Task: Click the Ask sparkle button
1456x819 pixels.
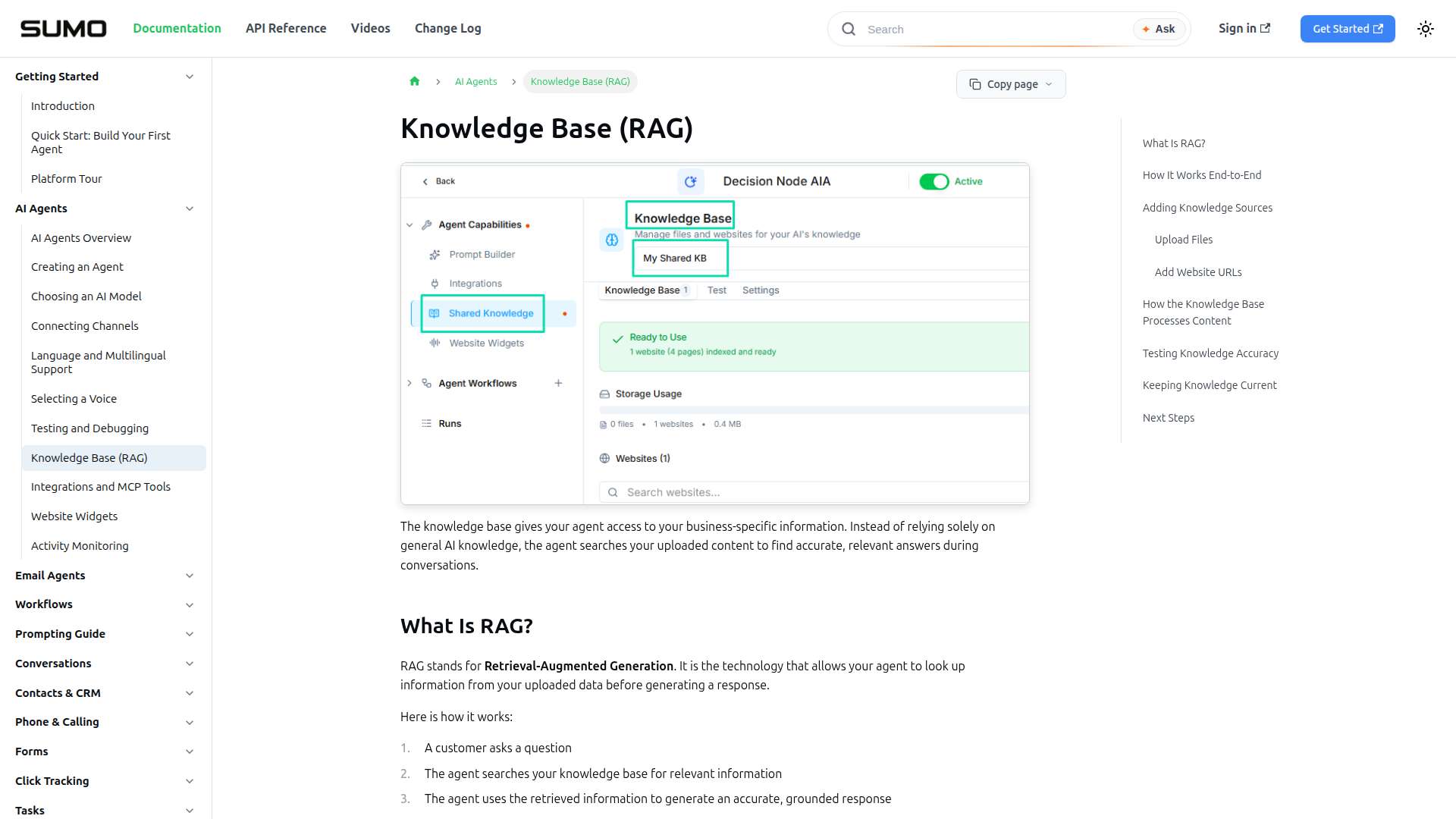Action: pos(1159,29)
